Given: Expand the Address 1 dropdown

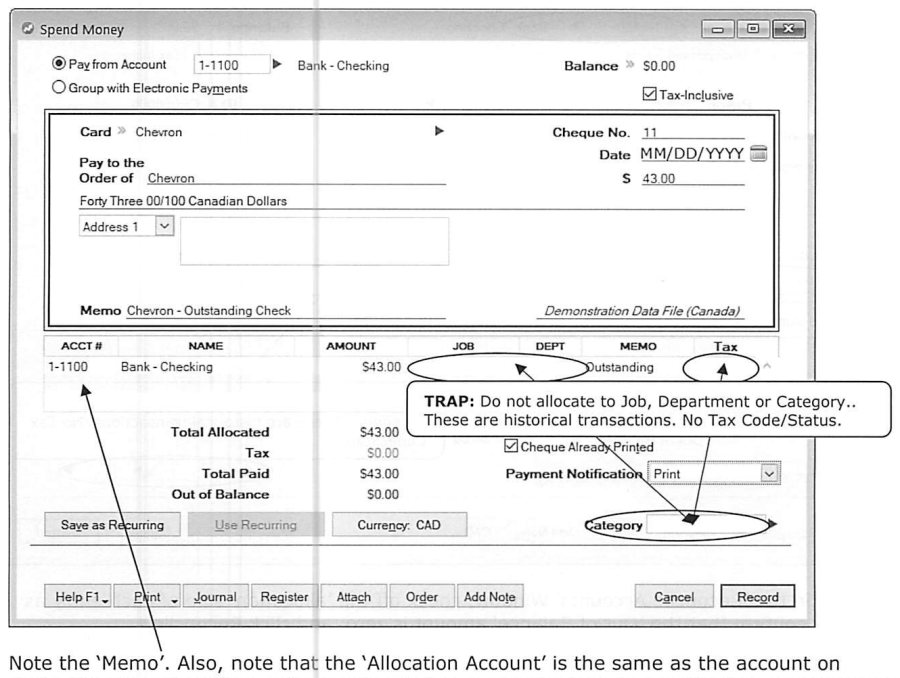Looking at the screenshot, I should coord(164,226).
